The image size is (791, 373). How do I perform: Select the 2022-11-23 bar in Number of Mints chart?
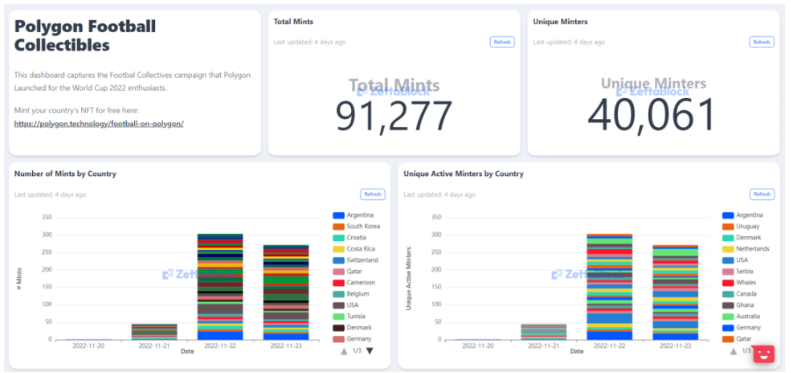click(x=286, y=292)
